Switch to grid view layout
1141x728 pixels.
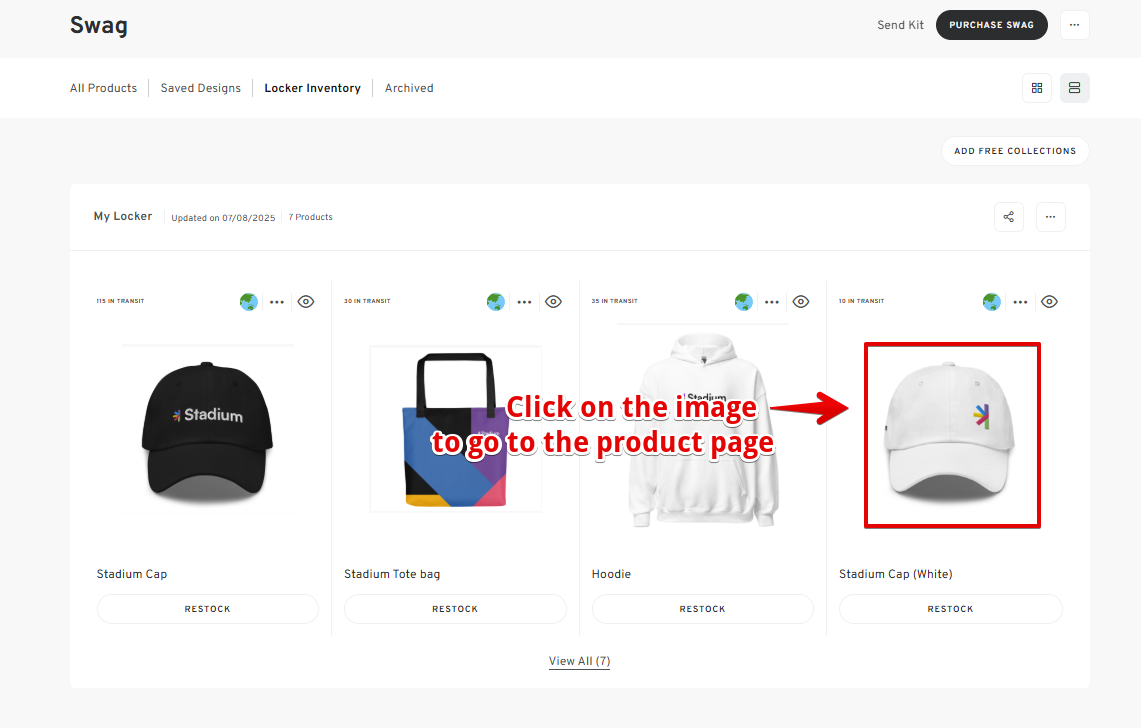tap(1037, 88)
